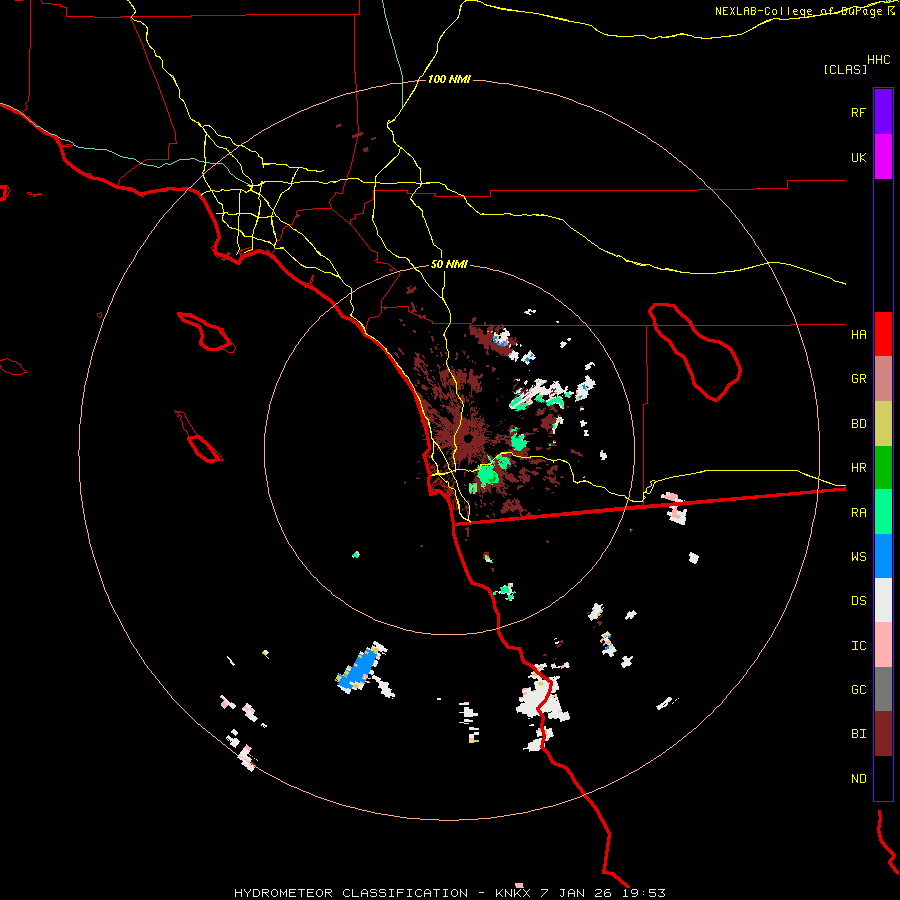
Task: Click the HHC product code text
Action: [879, 60]
